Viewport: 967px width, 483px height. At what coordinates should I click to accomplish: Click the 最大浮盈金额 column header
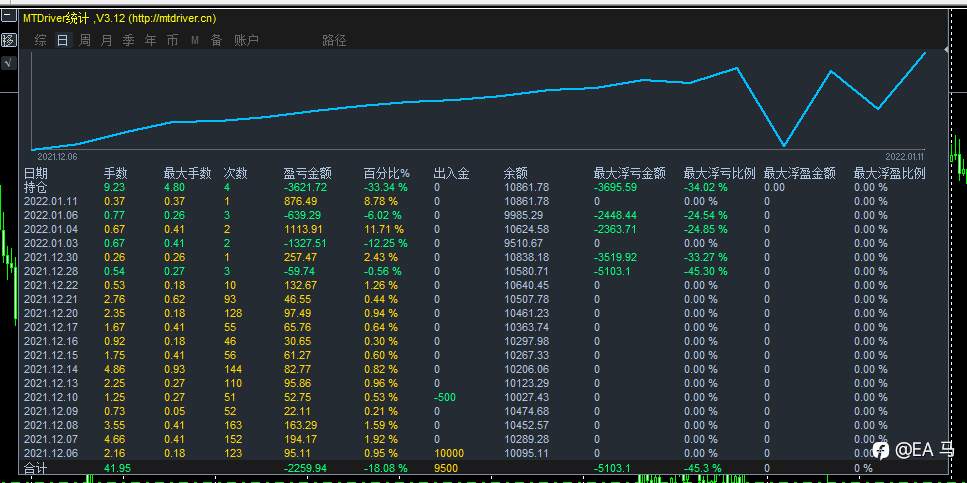click(799, 173)
